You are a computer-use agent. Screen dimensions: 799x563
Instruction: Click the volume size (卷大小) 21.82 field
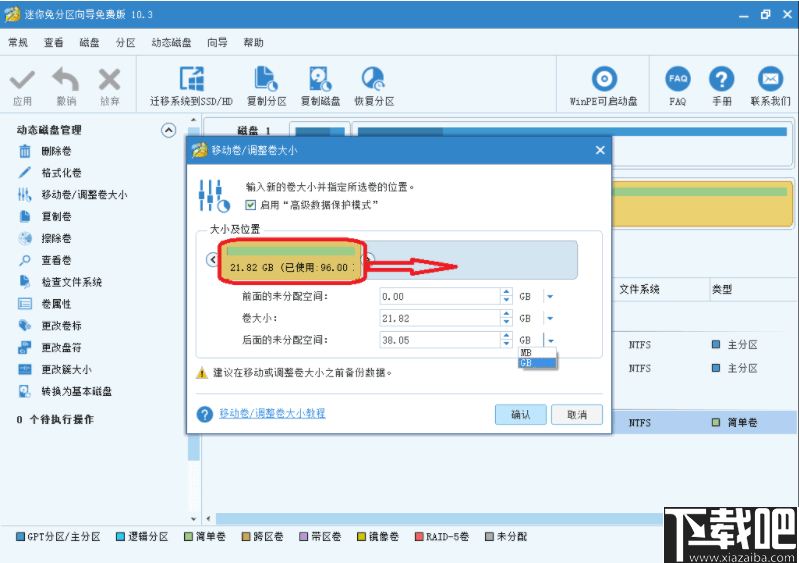tap(440, 318)
